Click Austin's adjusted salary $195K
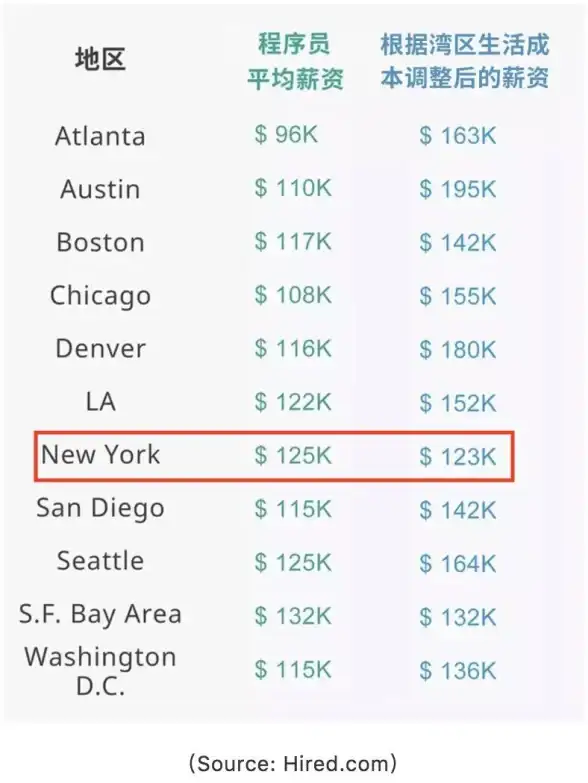The image size is (588, 783). coord(458,189)
